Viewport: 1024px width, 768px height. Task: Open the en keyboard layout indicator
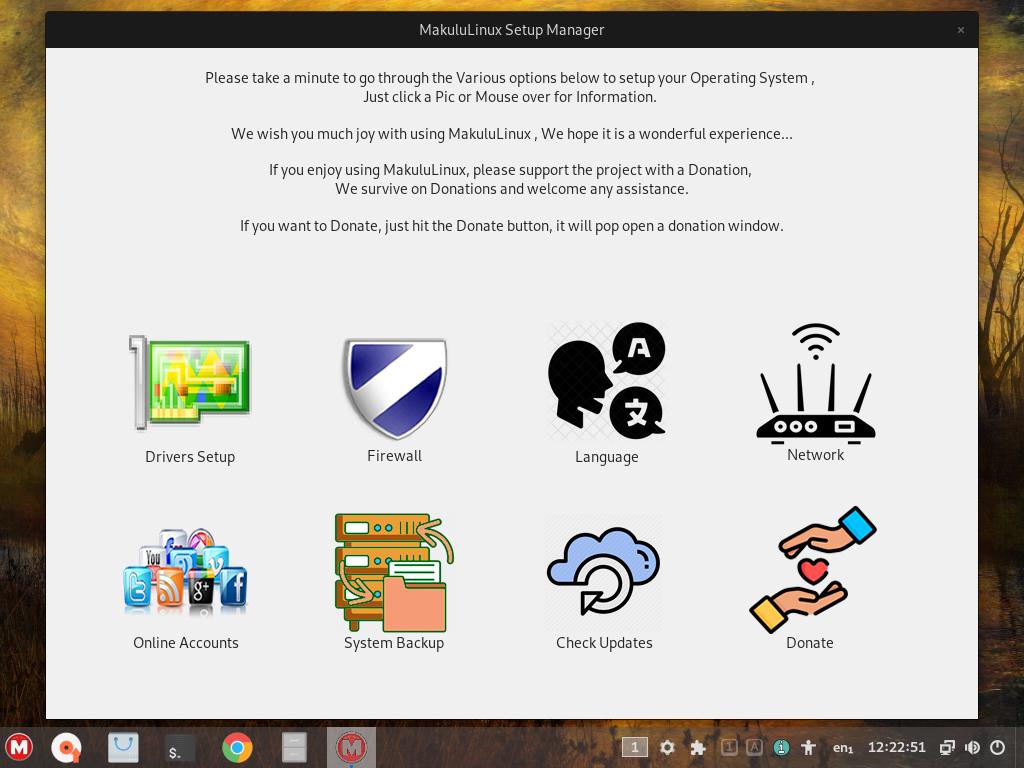843,748
